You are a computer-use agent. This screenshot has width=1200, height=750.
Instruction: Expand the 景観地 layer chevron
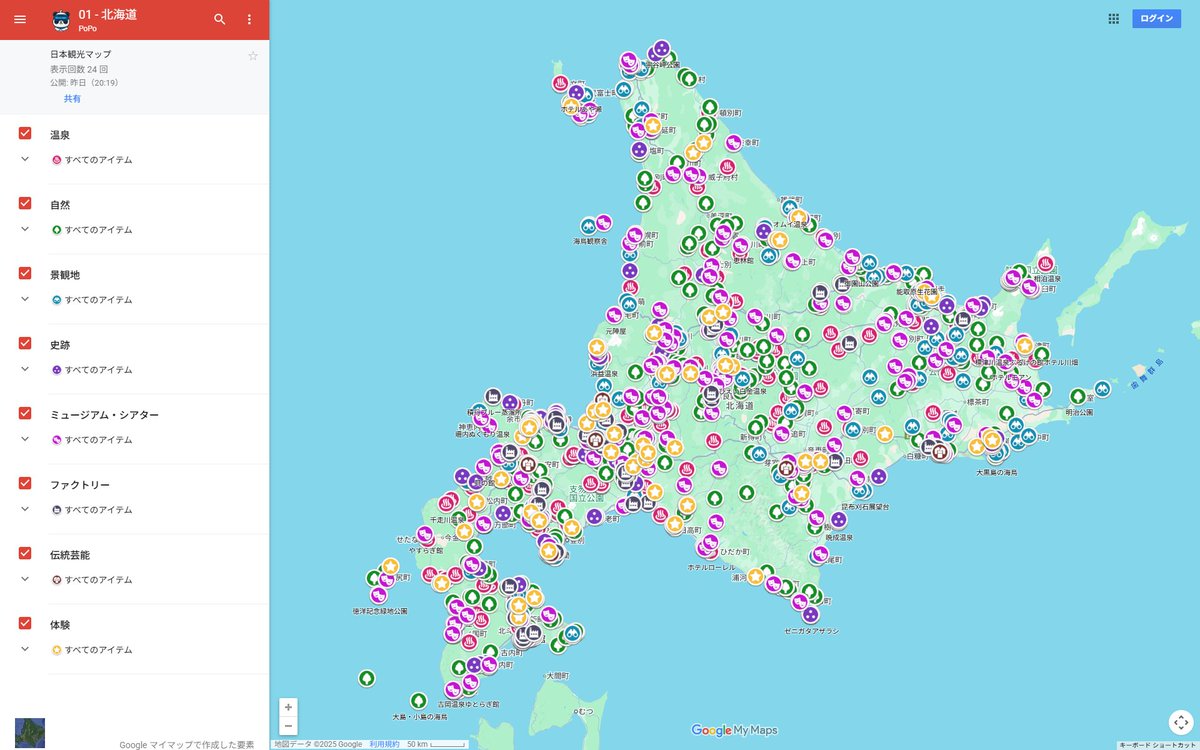pos(25,300)
